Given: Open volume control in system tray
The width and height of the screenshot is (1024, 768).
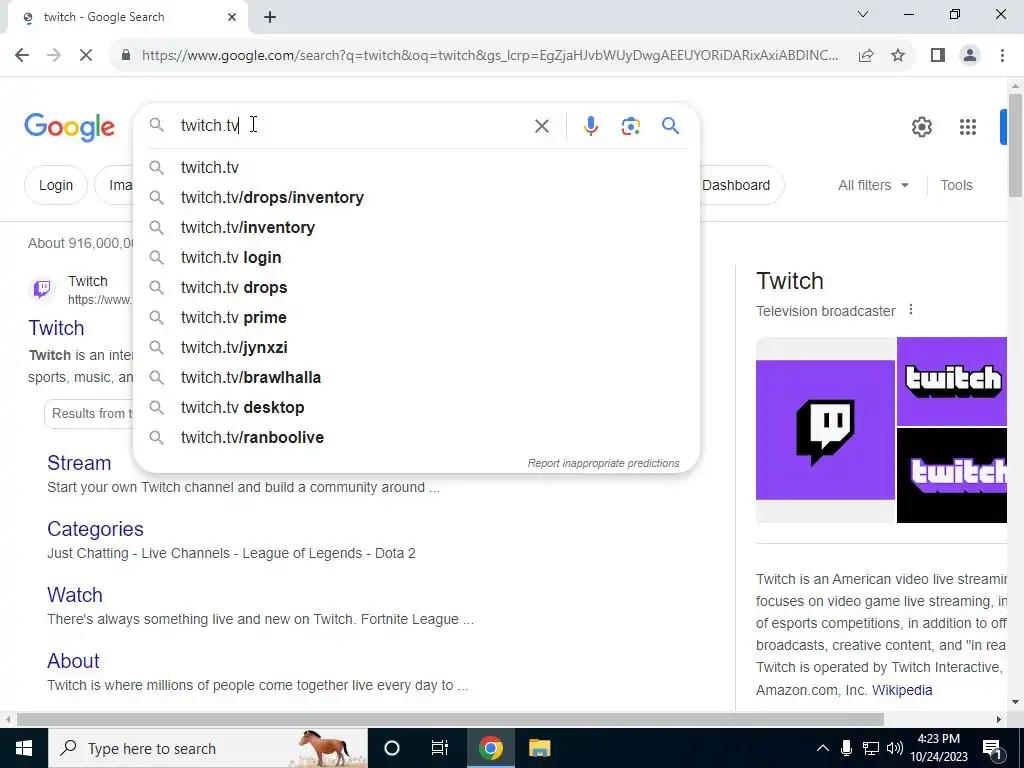Looking at the screenshot, I should pyautogui.click(x=895, y=748).
